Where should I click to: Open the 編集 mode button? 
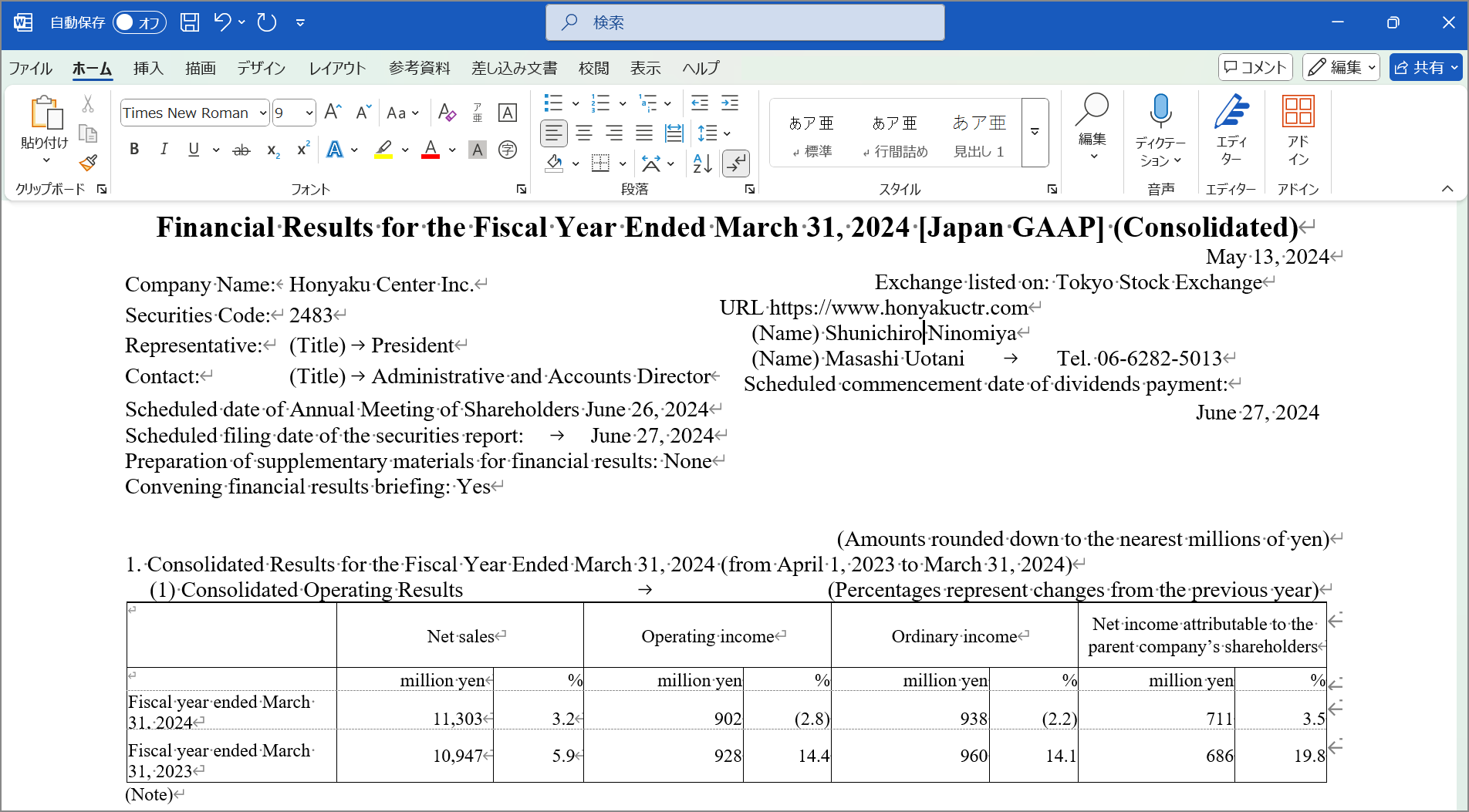1341,67
